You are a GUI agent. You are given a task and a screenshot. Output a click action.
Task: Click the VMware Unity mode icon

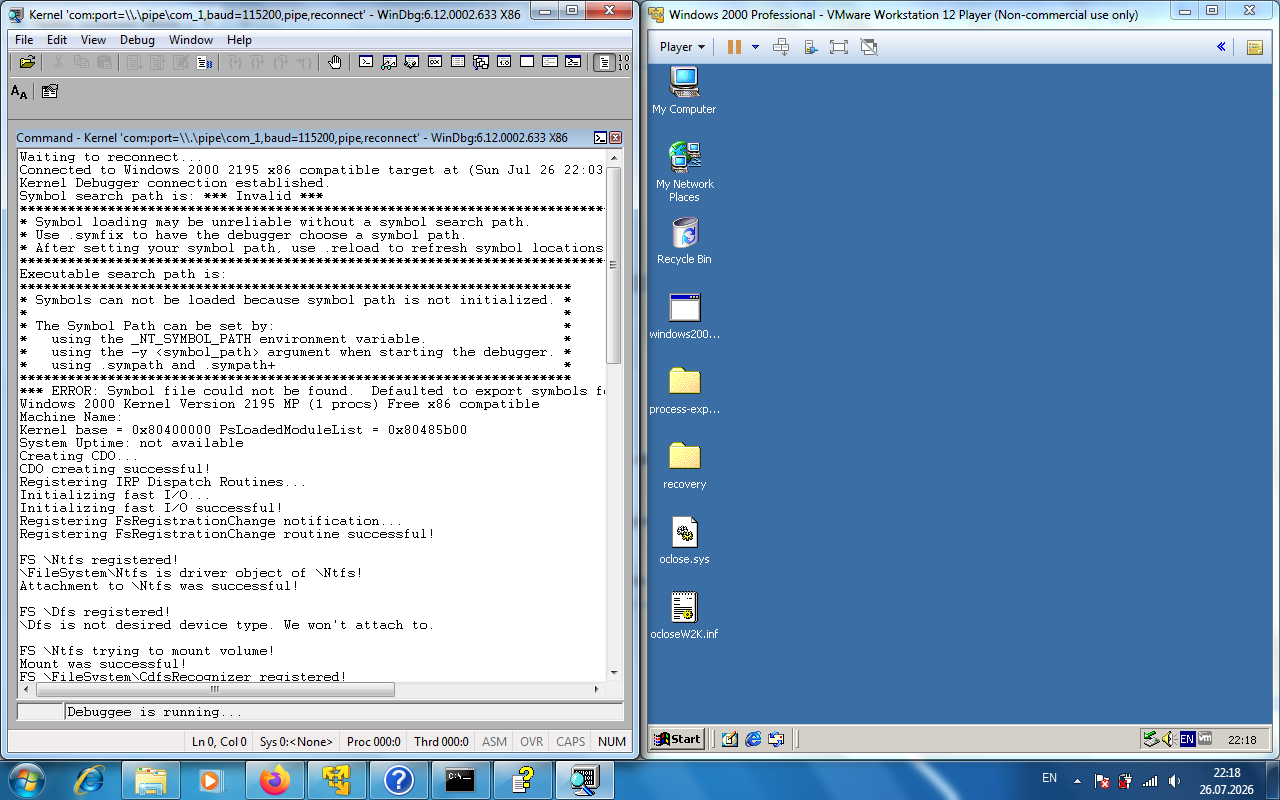[x=868, y=47]
